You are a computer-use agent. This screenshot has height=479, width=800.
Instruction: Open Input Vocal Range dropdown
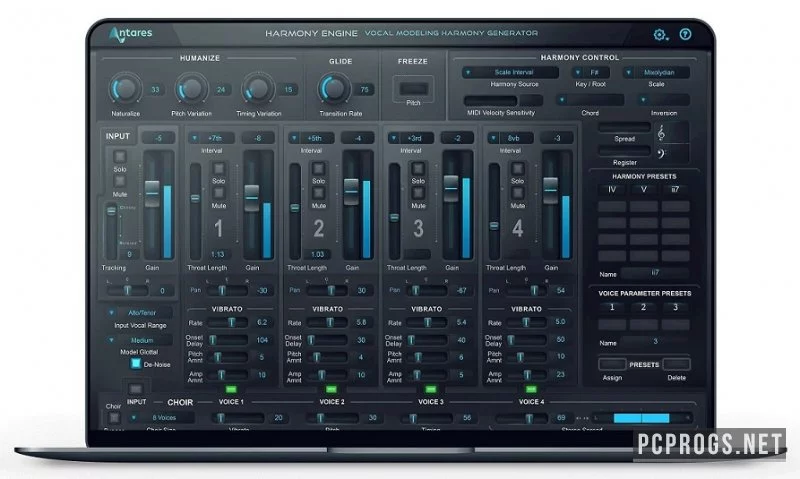click(x=139, y=313)
